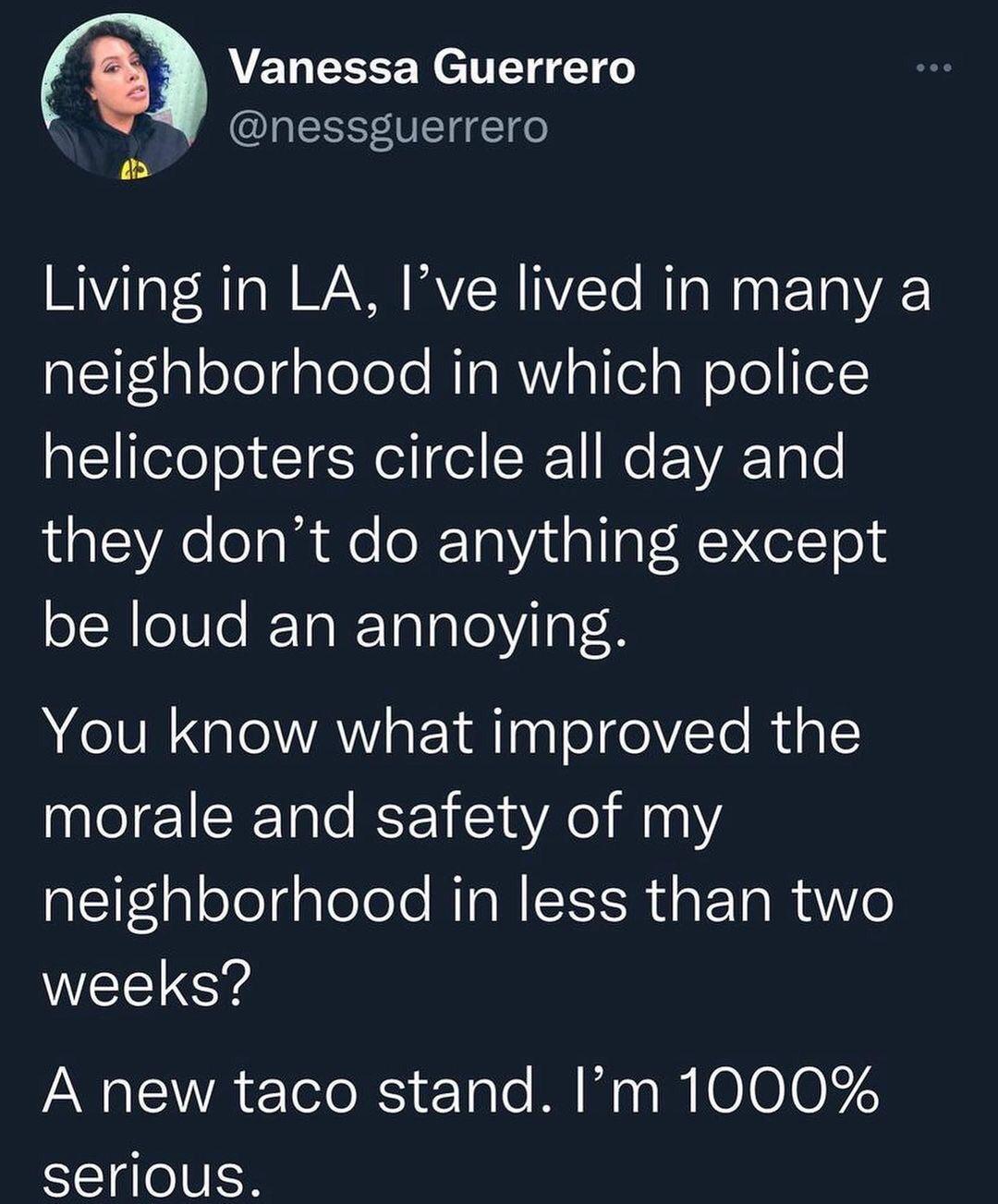Click the username link in the tweet header
This screenshot has width=998, height=1204.
click(x=392, y=128)
